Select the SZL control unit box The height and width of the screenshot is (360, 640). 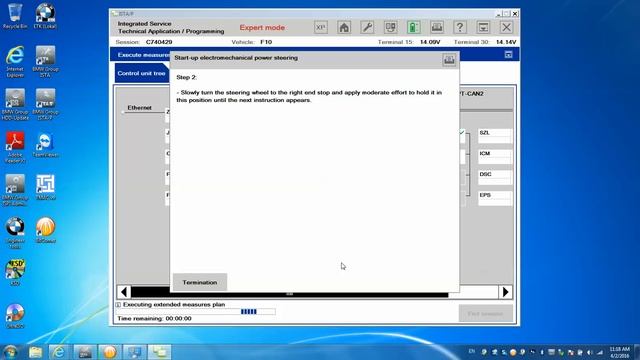pyautogui.click(x=495, y=136)
